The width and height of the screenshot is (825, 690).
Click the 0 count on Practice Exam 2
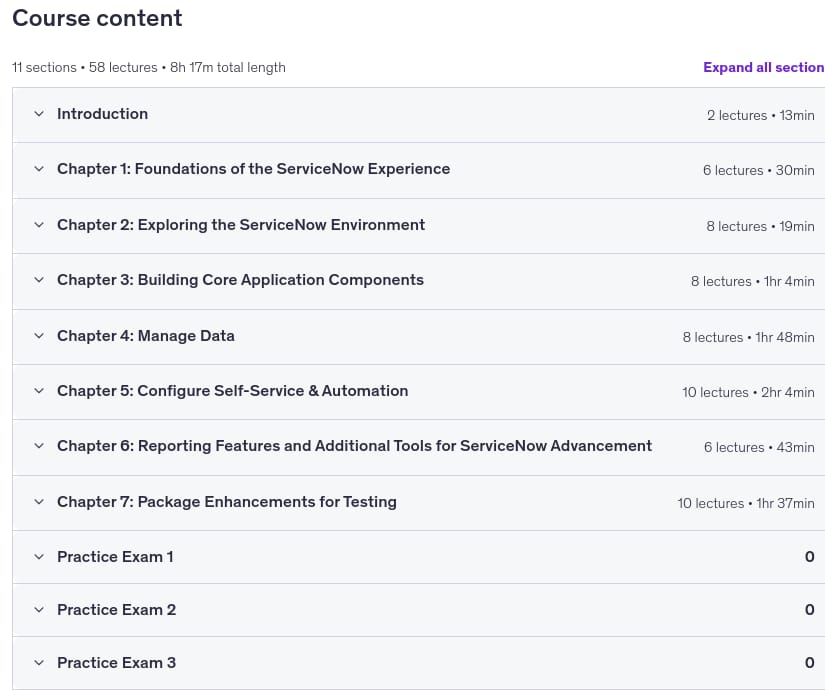(x=810, y=609)
